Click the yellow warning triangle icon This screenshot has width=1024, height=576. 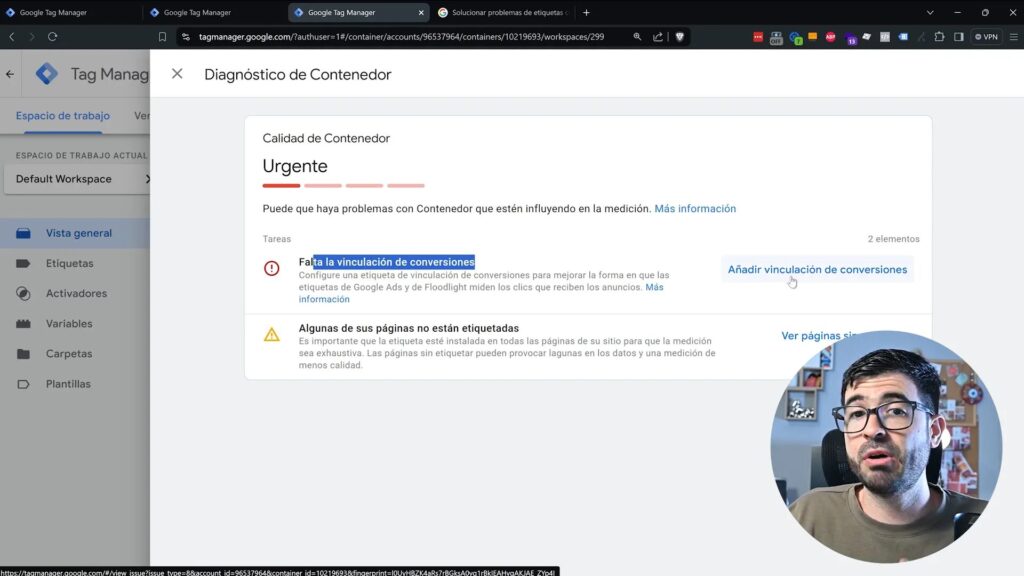tap(272, 334)
